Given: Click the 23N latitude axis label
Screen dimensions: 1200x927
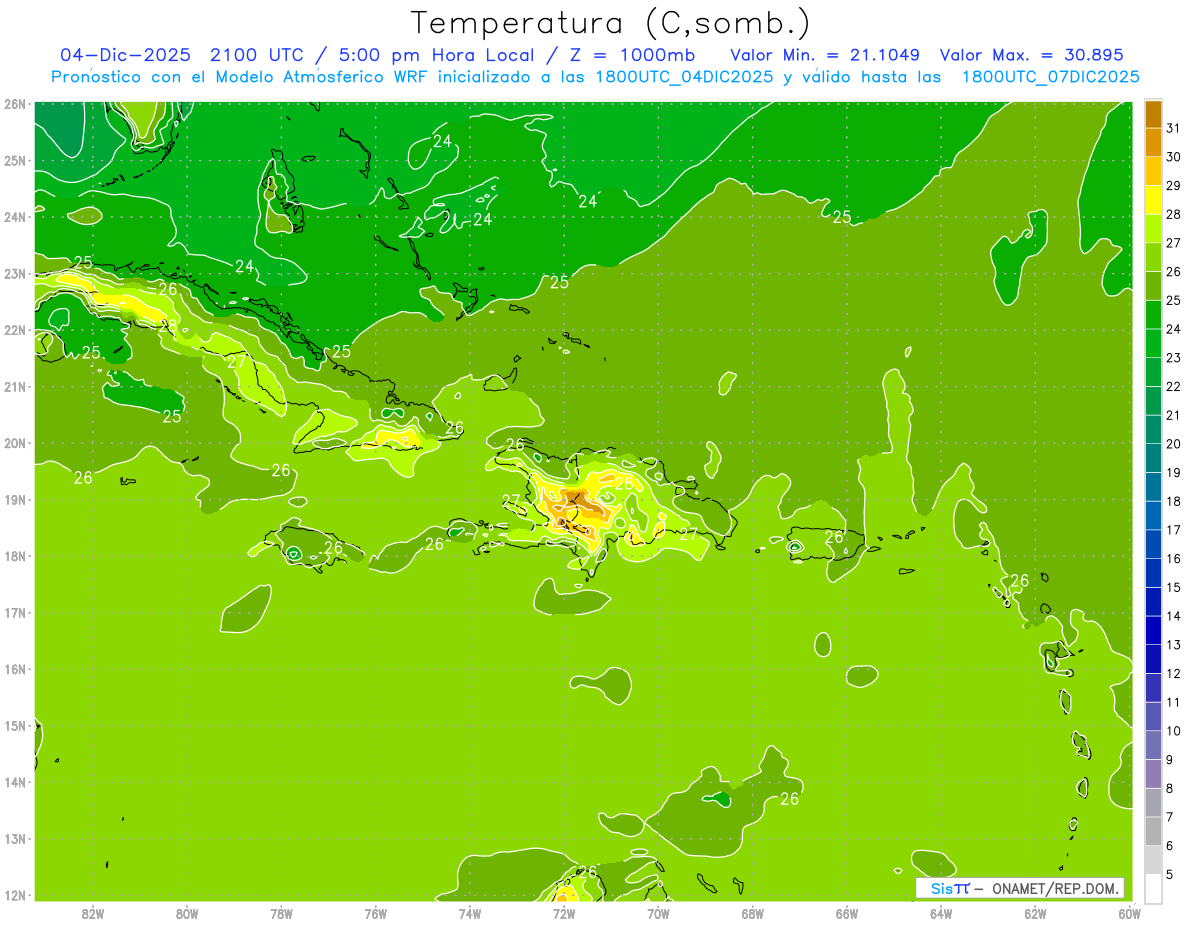Looking at the screenshot, I should pyautogui.click(x=15, y=273).
